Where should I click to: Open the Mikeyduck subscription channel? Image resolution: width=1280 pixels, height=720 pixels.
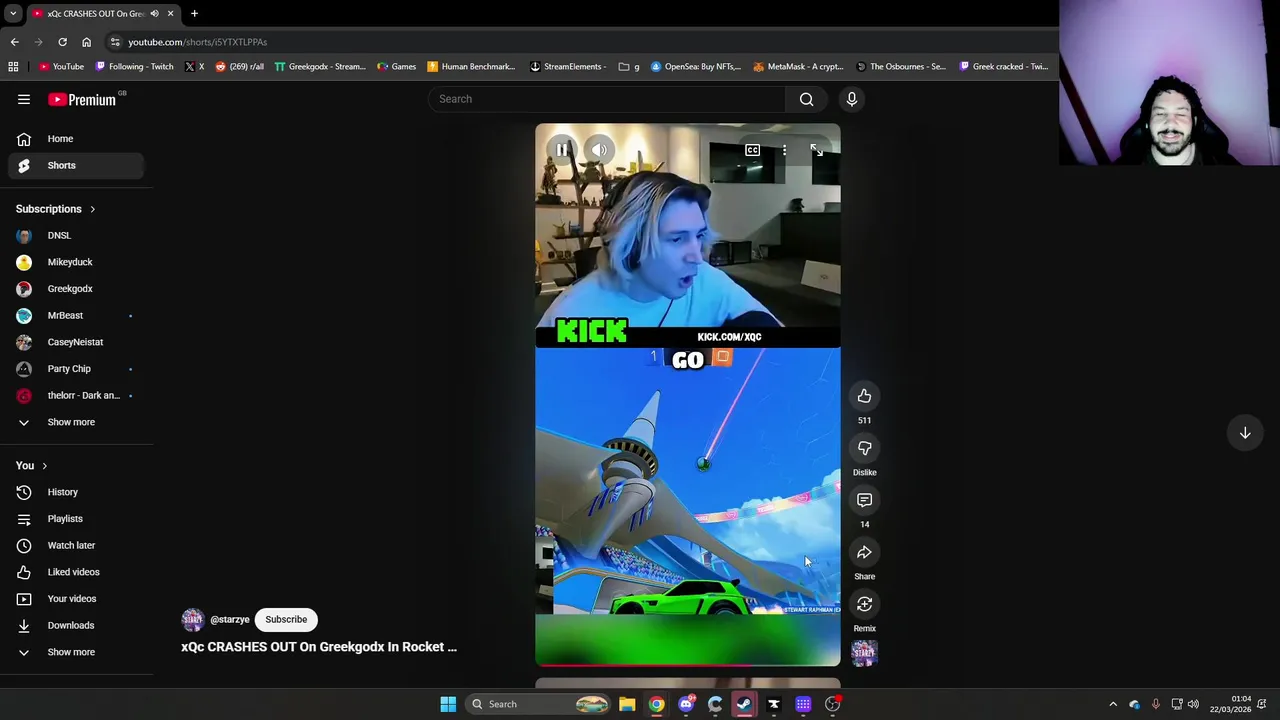tap(77, 262)
